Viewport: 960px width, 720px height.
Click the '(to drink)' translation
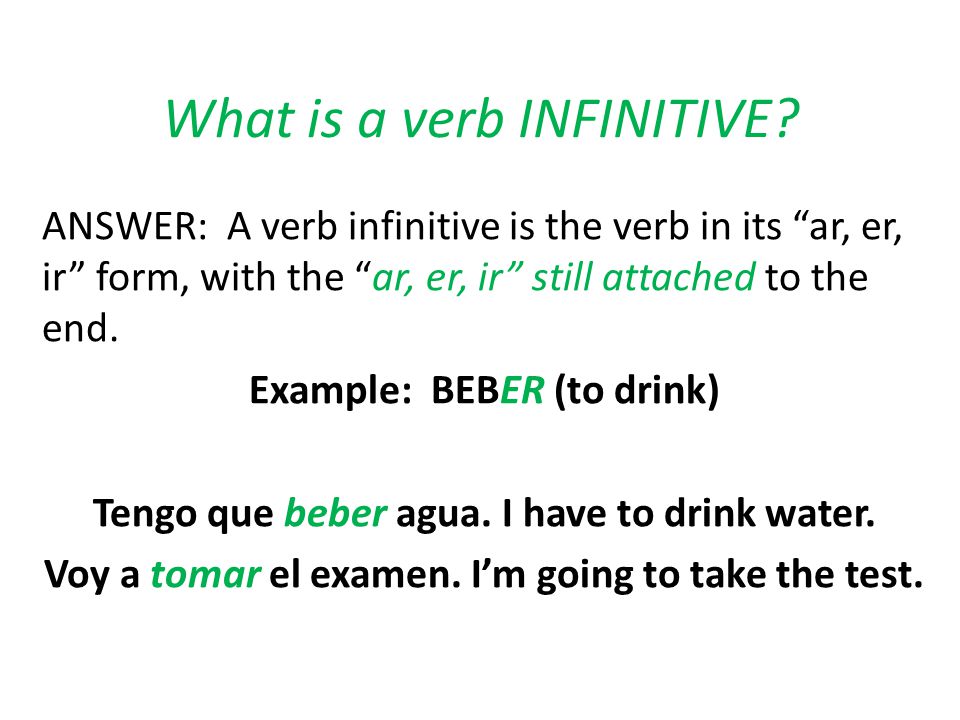[x=636, y=390]
